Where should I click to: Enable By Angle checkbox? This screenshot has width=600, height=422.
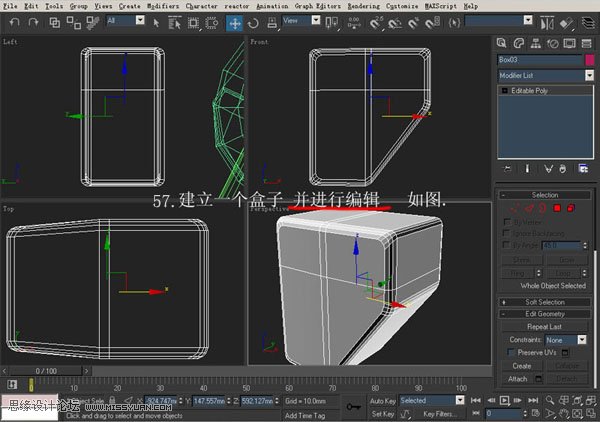coord(507,244)
